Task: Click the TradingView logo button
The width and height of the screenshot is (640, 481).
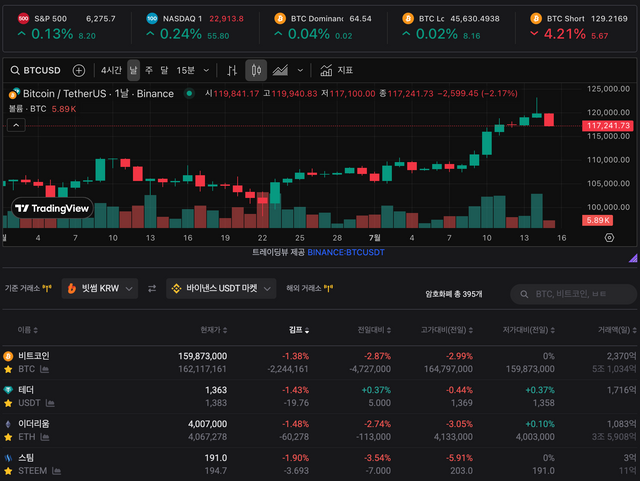Action: tap(52, 209)
